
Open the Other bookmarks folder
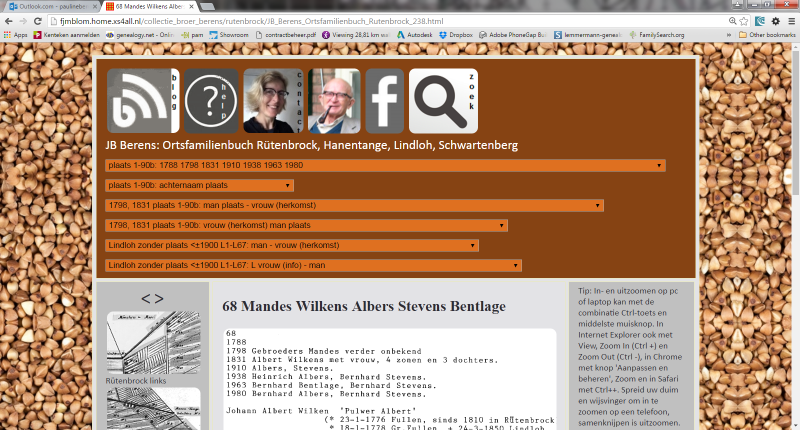767,35
